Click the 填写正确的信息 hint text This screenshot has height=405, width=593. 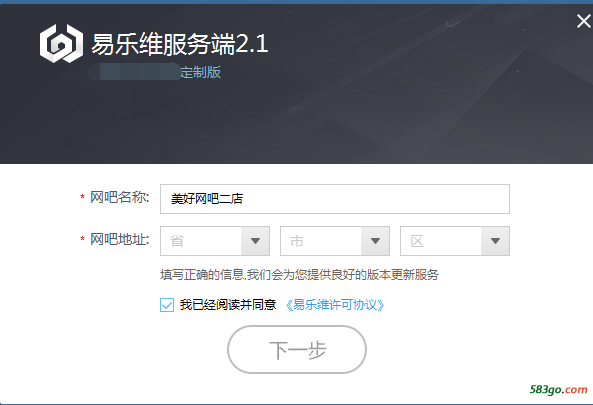299,275
